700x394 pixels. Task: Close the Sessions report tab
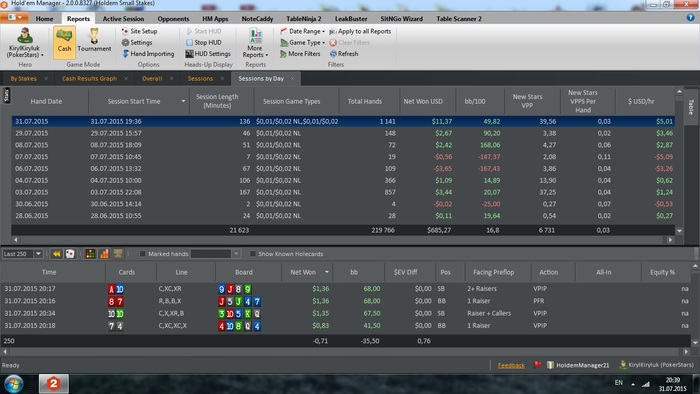(x=222, y=79)
